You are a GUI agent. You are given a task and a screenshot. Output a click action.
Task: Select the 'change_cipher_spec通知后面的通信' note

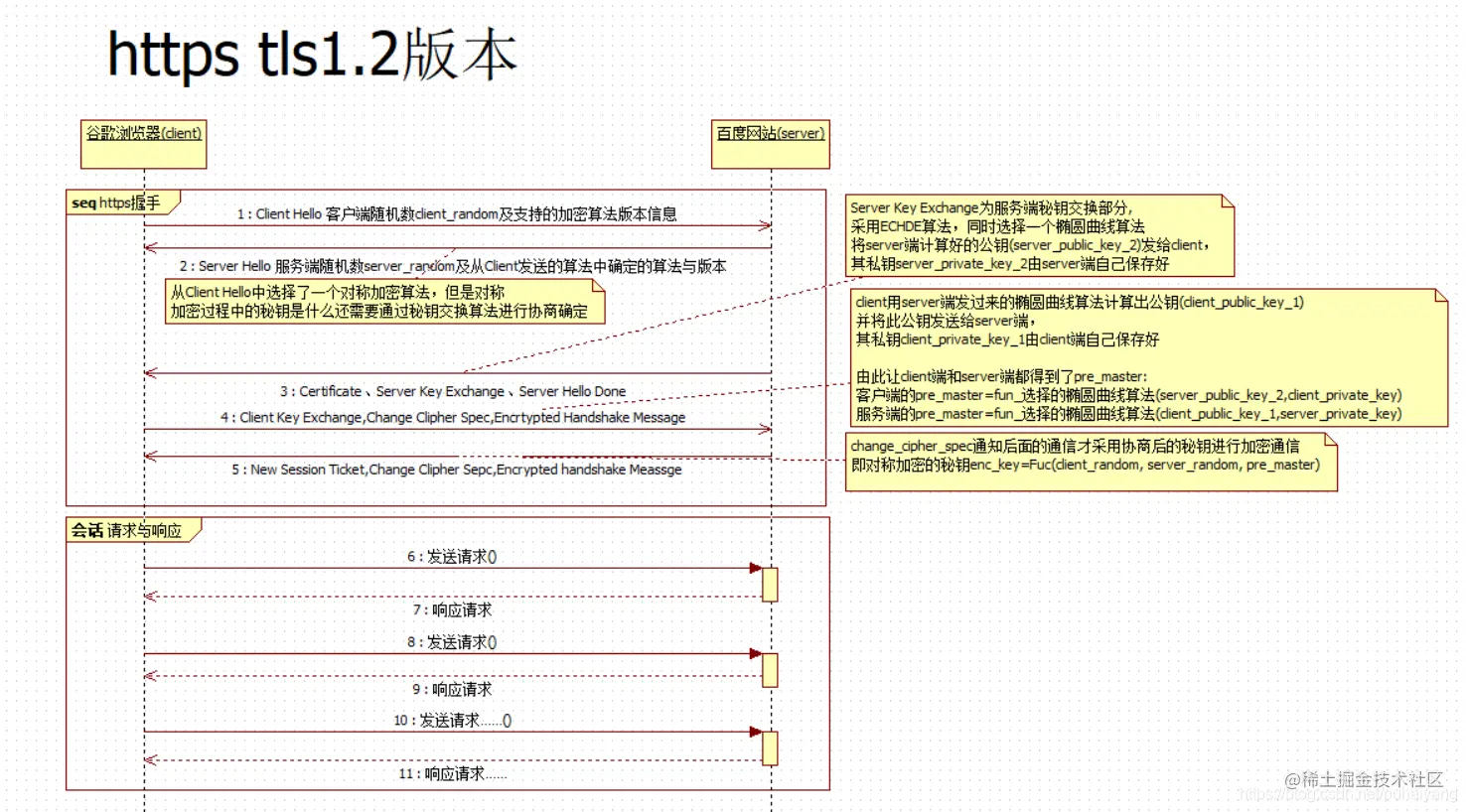[x=1092, y=462]
